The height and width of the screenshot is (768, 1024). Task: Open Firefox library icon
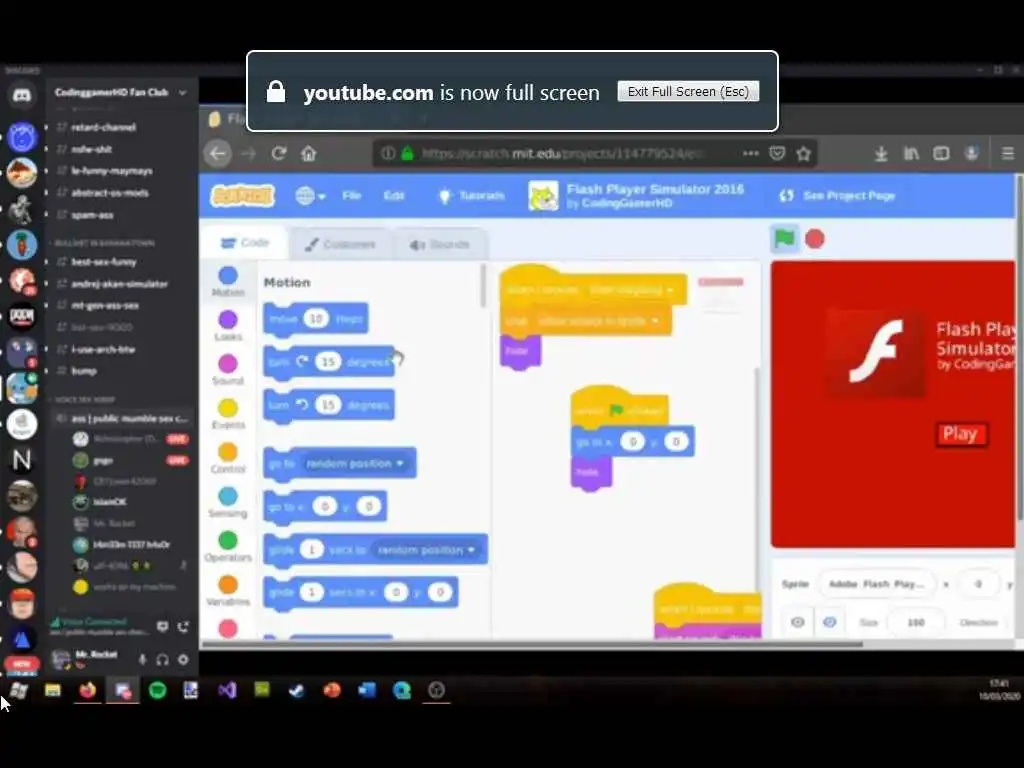(x=911, y=153)
